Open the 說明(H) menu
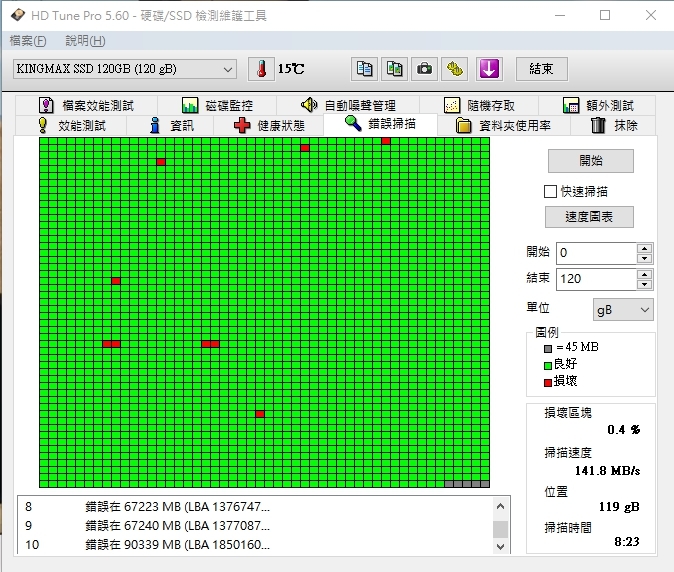674x572 pixels. point(85,41)
